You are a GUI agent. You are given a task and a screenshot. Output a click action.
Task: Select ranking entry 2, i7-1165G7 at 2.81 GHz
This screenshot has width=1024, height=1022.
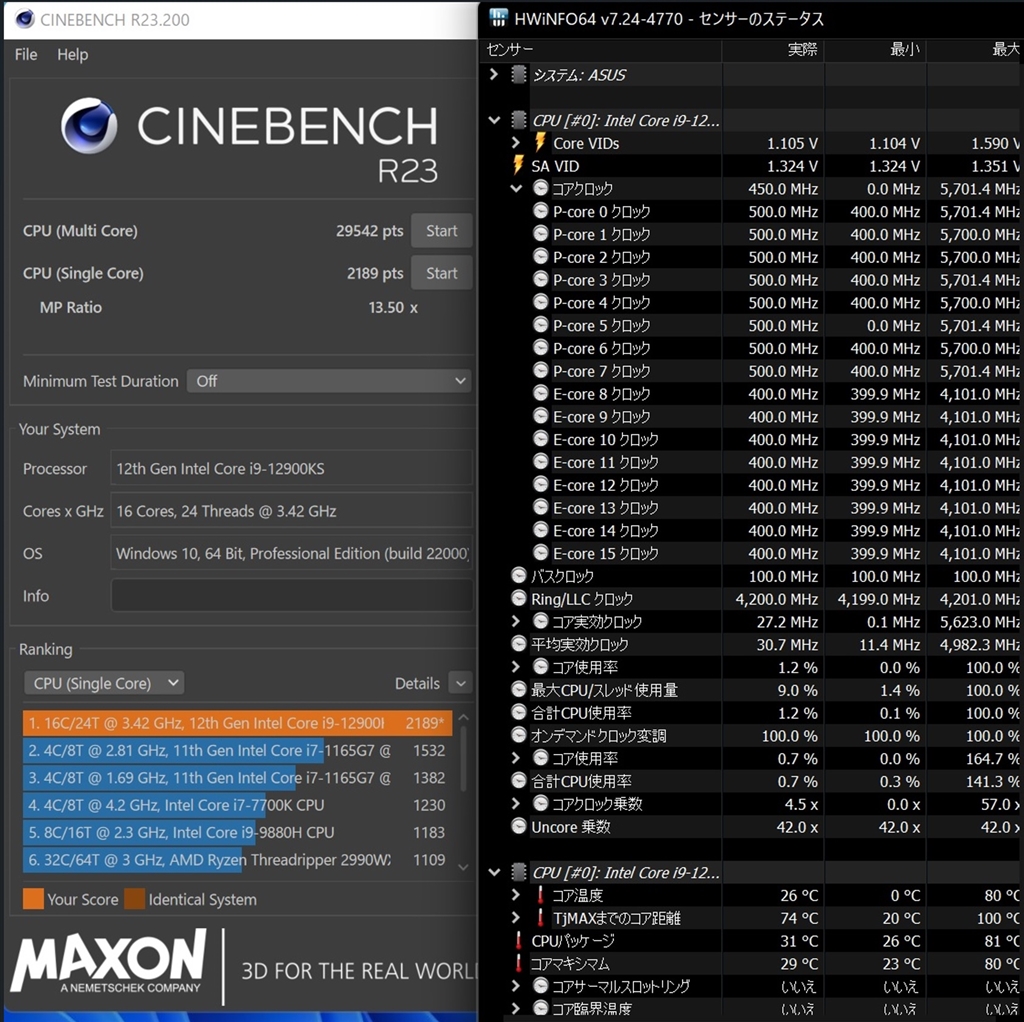coord(238,750)
